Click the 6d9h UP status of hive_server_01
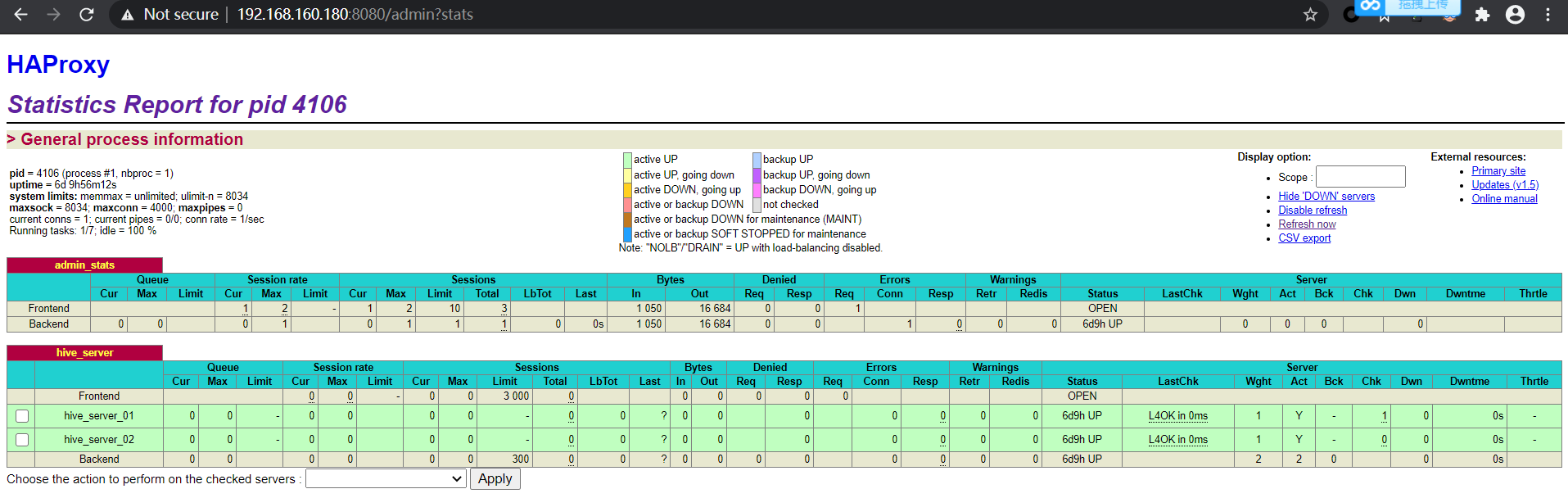The width and height of the screenshot is (1568, 498). [x=1082, y=416]
